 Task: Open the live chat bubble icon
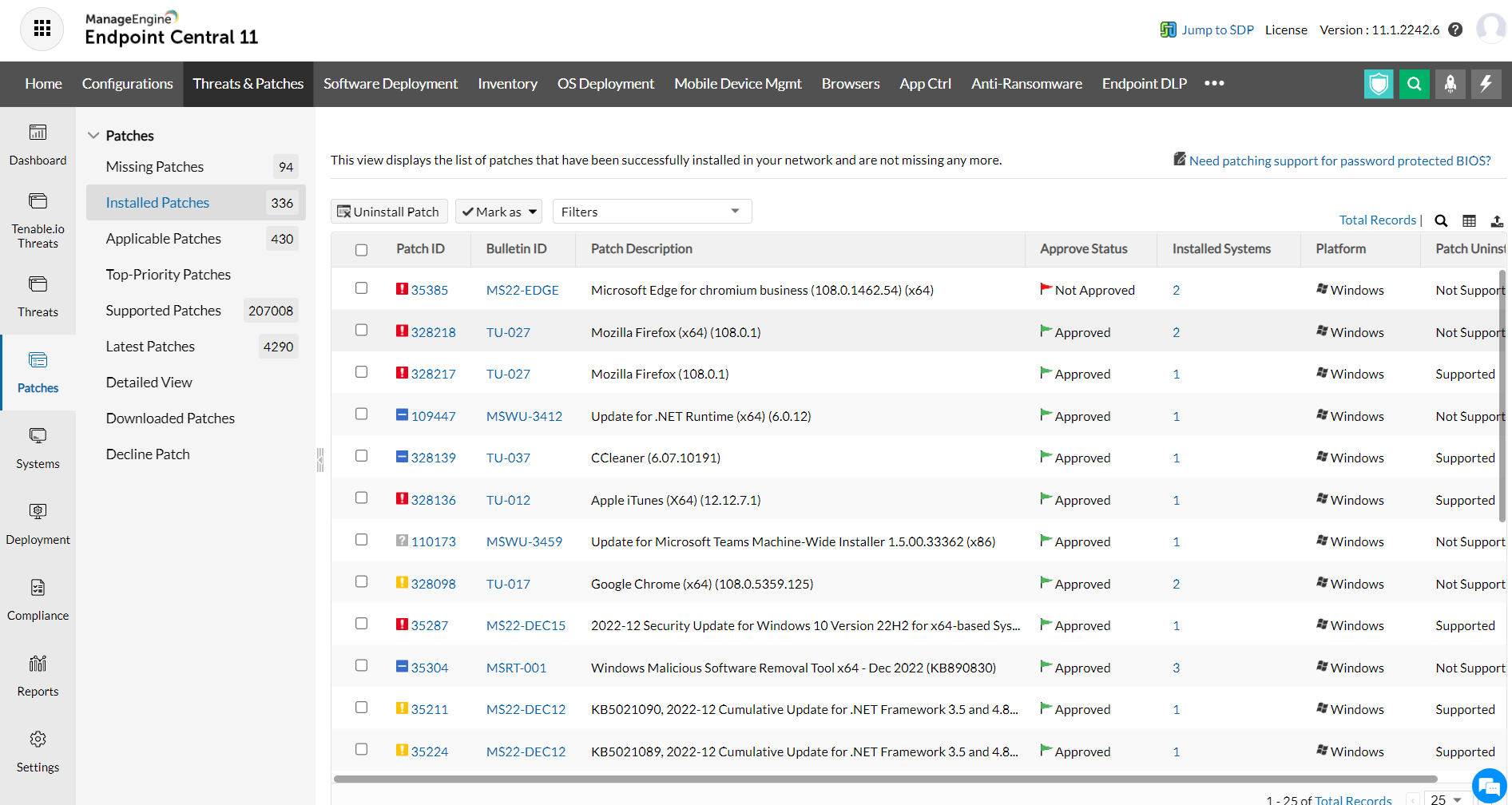[1489, 786]
